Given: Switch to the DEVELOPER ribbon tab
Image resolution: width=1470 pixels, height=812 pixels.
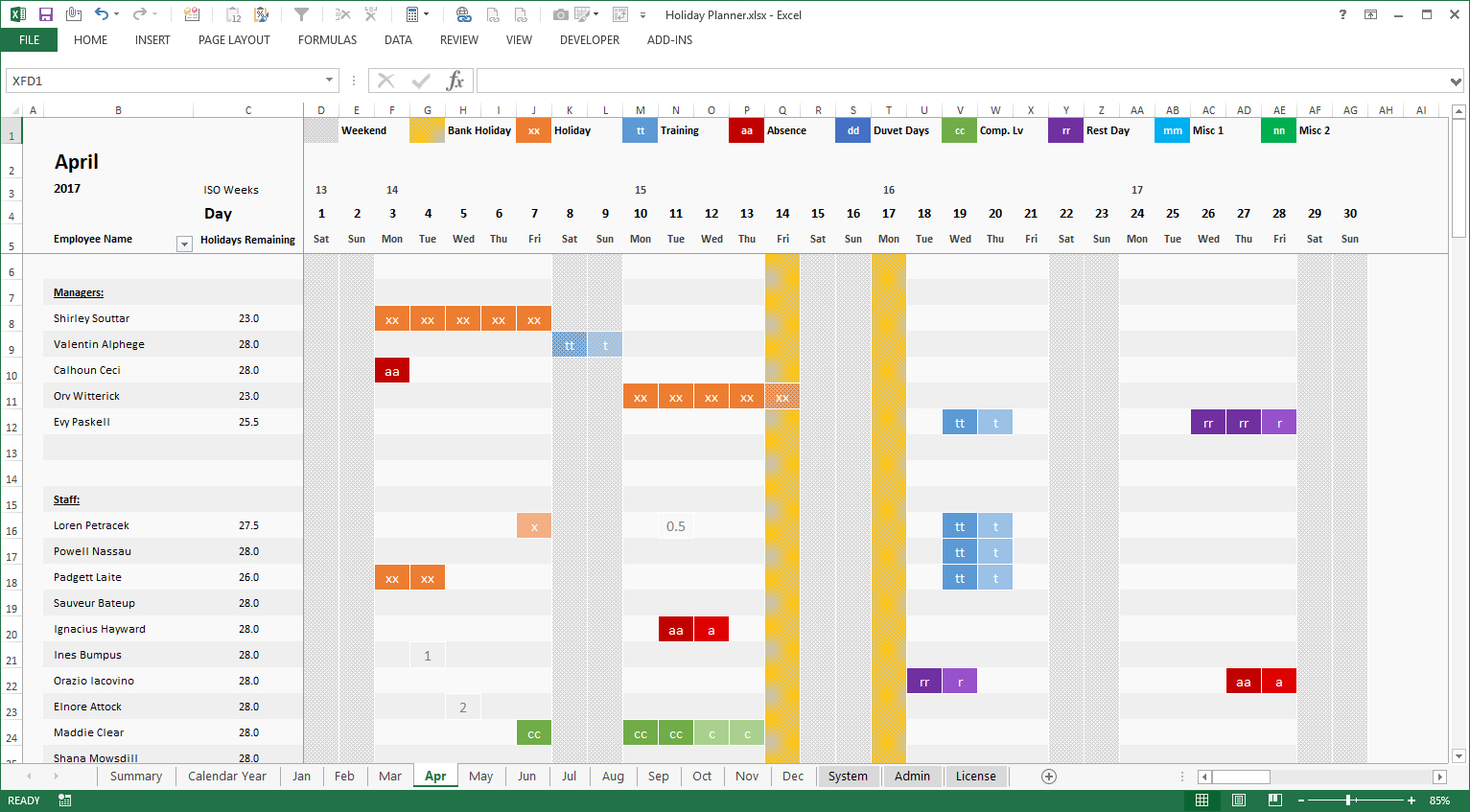Looking at the screenshot, I should click(x=589, y=39).
